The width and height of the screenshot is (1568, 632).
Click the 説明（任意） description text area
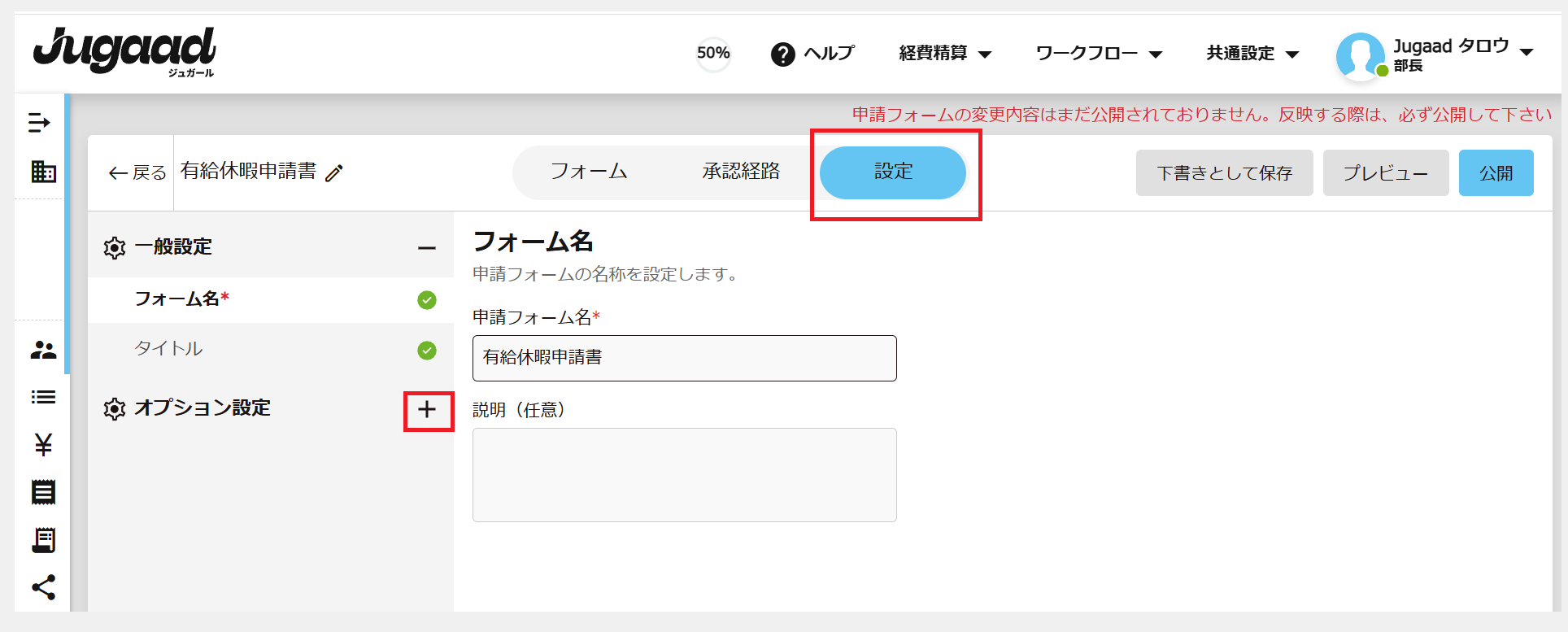(685, 475)
